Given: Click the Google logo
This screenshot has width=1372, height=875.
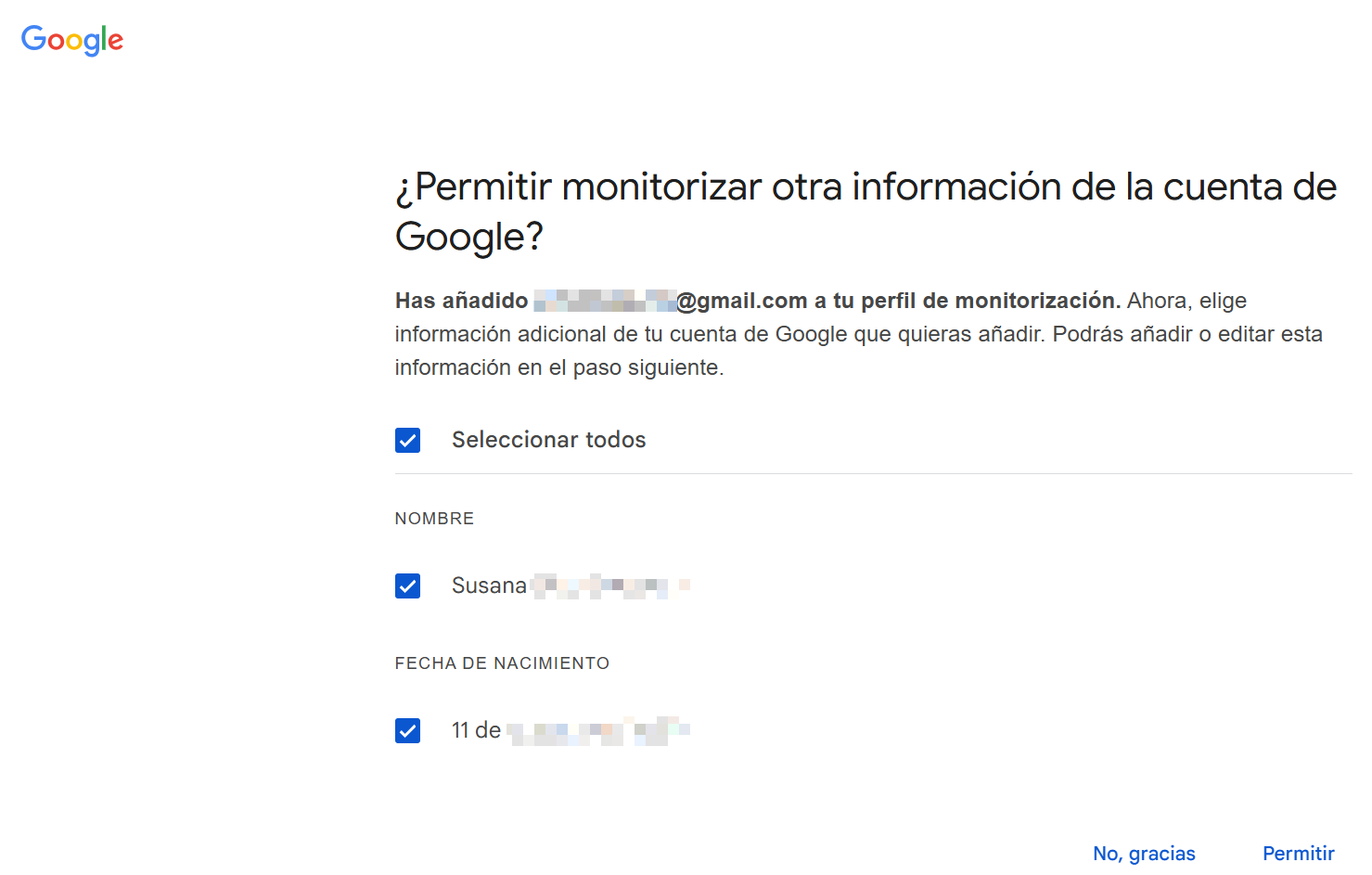Looking at the screenshot, I should [72, 40].
